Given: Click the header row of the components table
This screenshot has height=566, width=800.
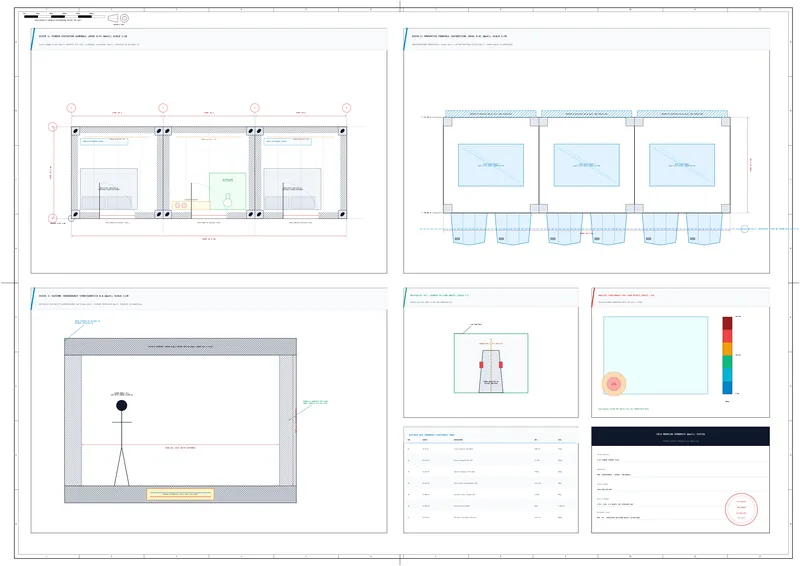Looking at the screenshot, I should tap(491, 440).
